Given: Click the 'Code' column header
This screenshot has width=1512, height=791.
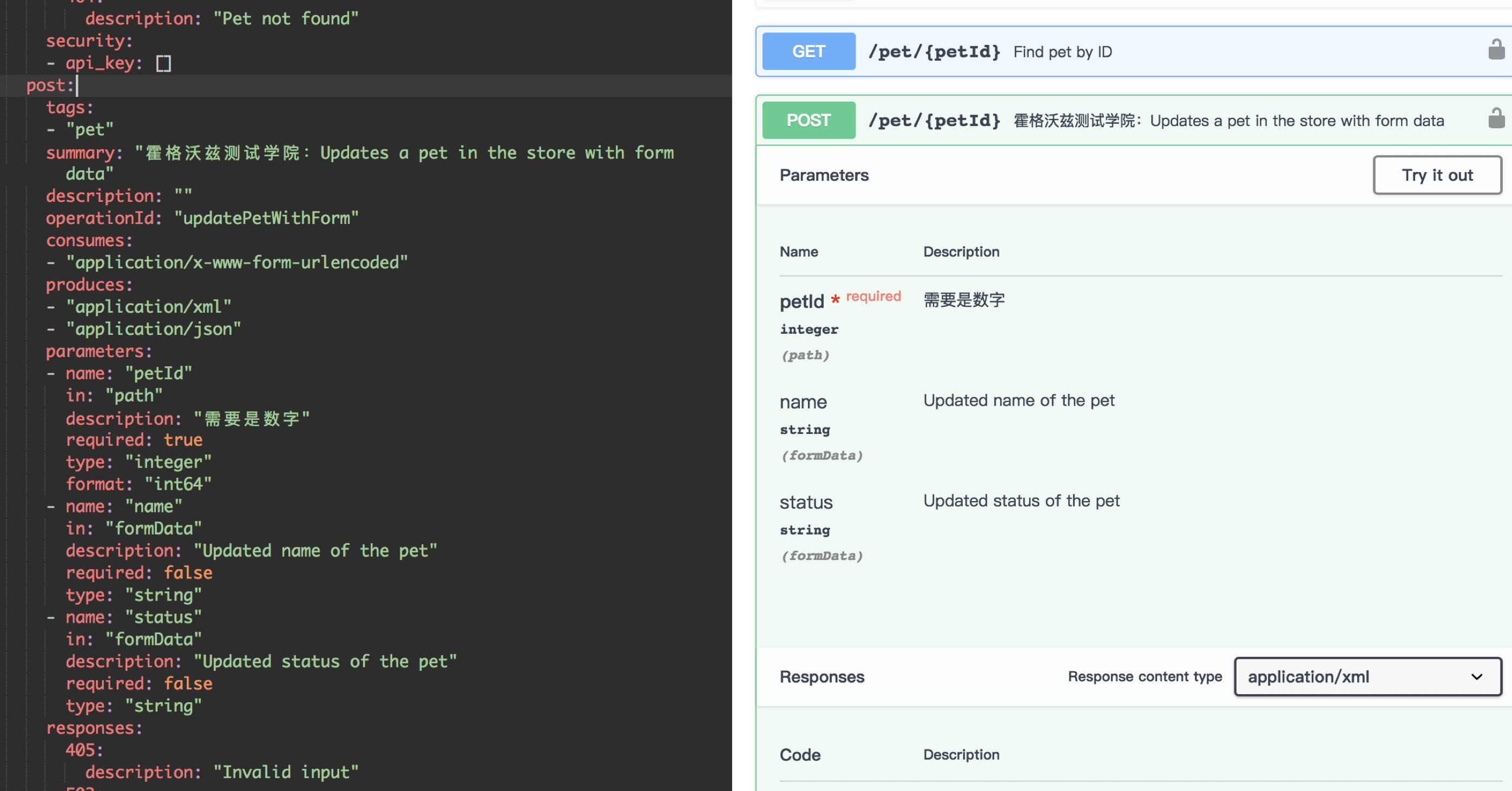Looking at the screenshot, I should (x=800, y=755).
